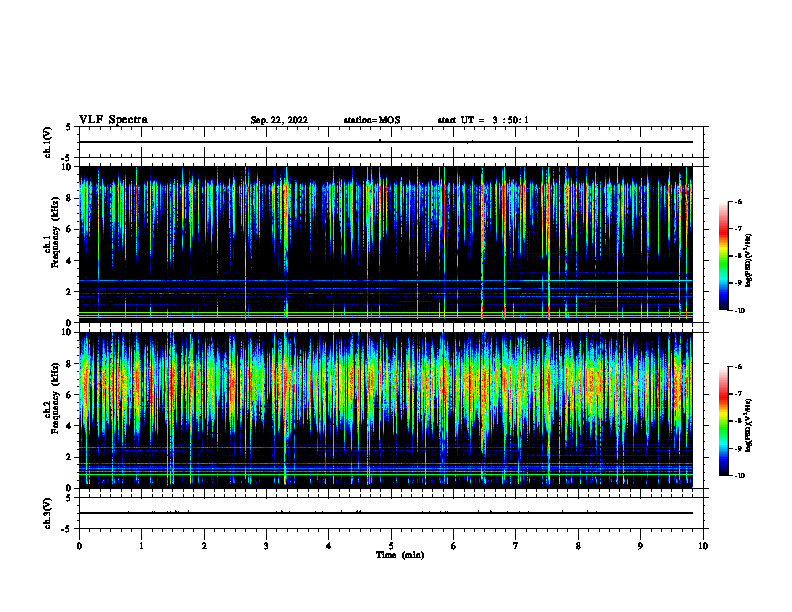Click the 5 tick label on Time axis

point(391,546)
